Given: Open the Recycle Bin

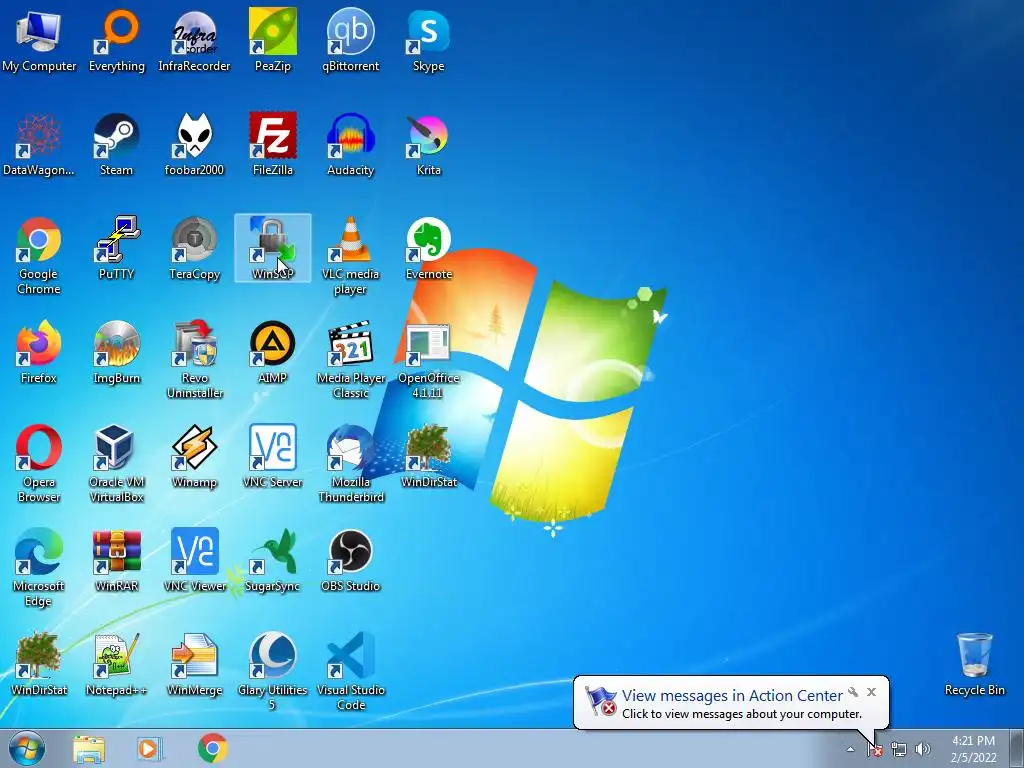Looking at the screenshot, I should pyautogui.click(x=974, y=664).
